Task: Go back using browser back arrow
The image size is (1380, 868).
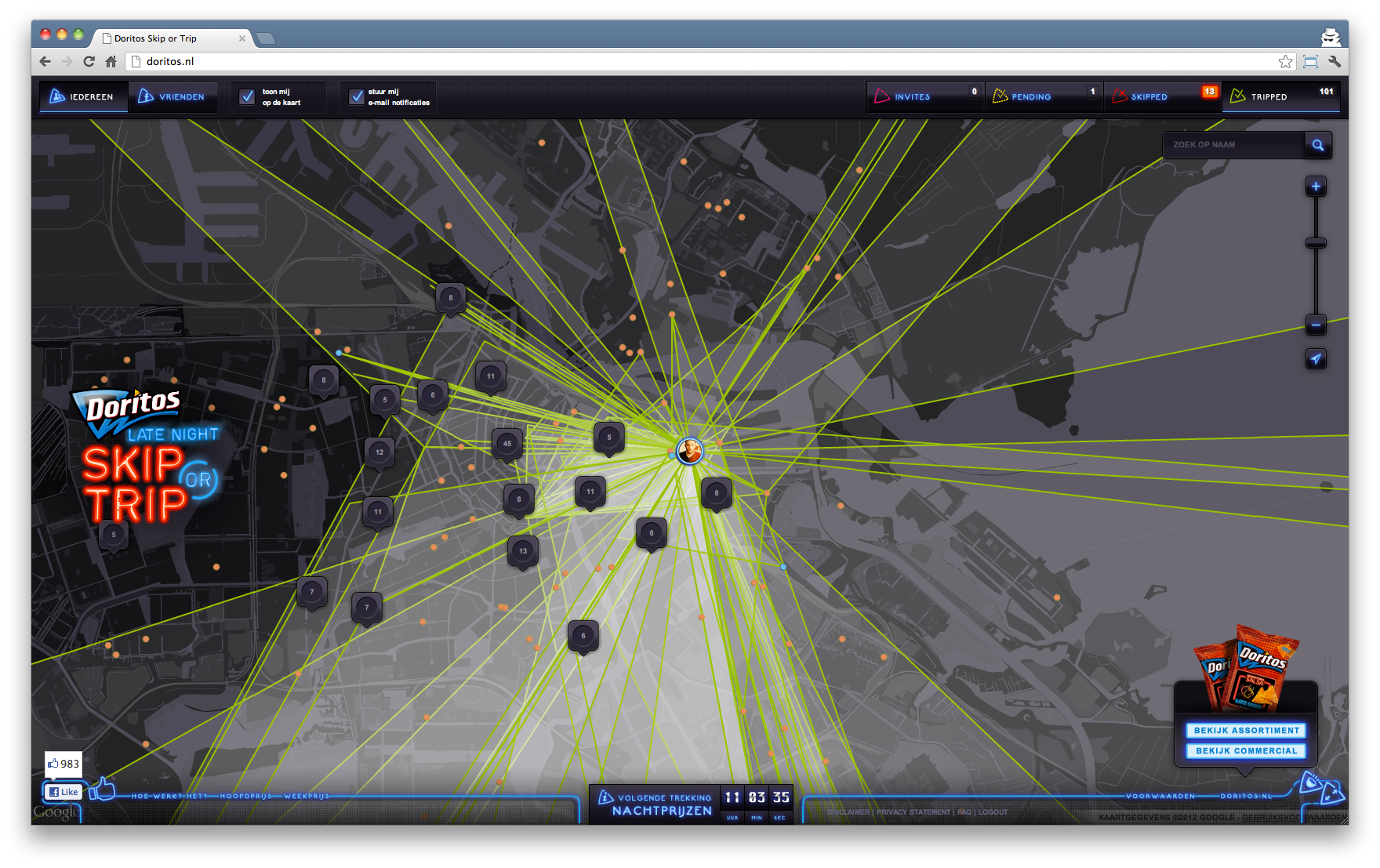Action: tap(45, 61)
